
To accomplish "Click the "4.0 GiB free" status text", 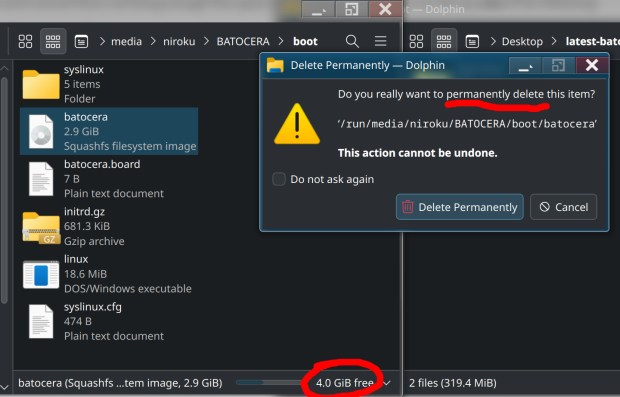I will click(344, 383).
